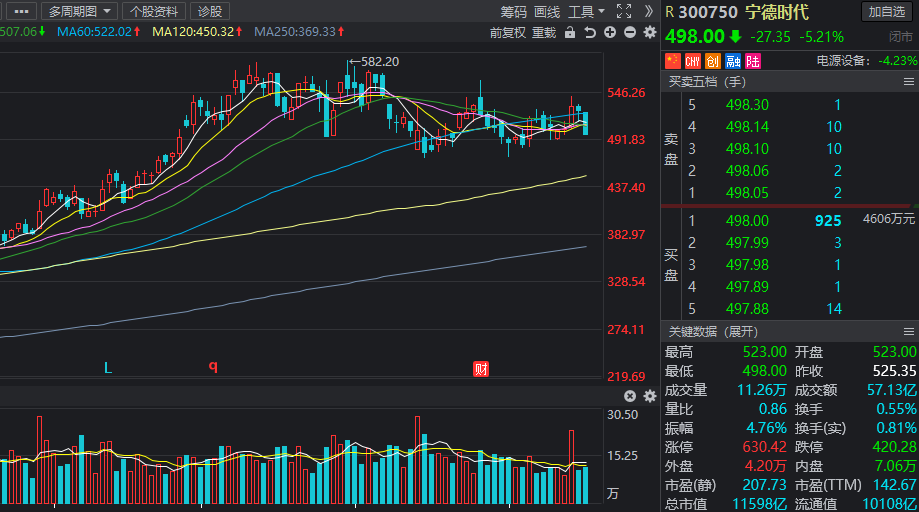Click the volume panel plus icon

[630, 396]
